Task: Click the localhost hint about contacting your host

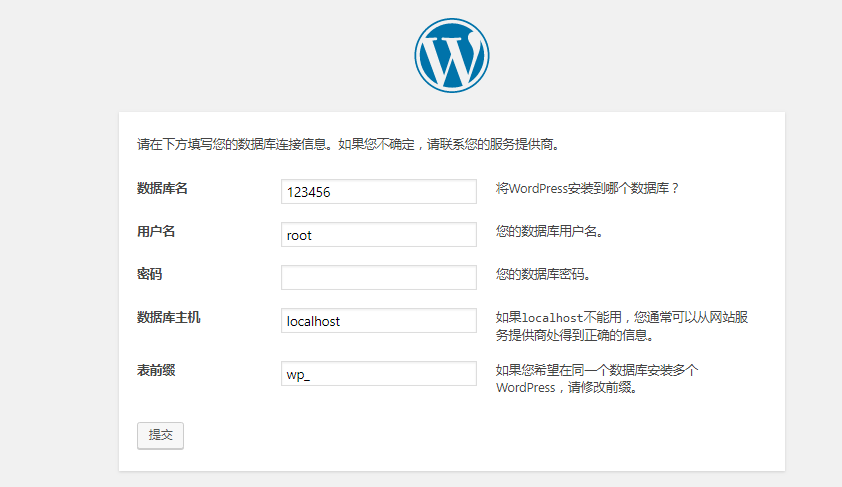Action: coord(622,326)
